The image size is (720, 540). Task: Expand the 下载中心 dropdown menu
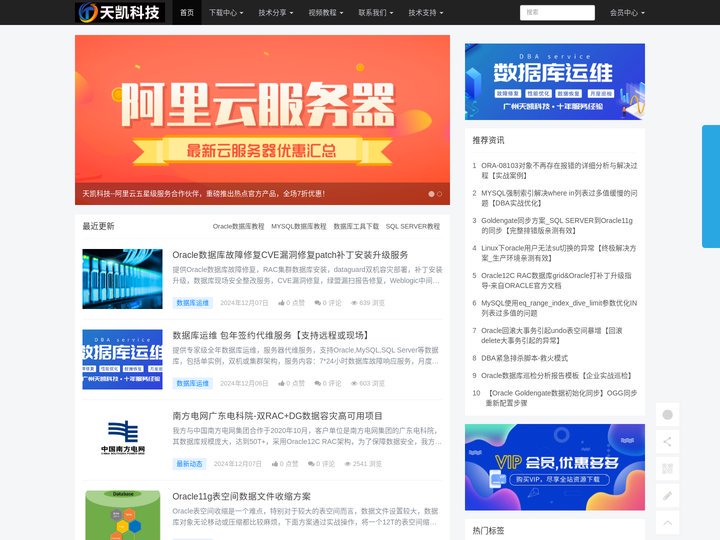tap(226, 12)
